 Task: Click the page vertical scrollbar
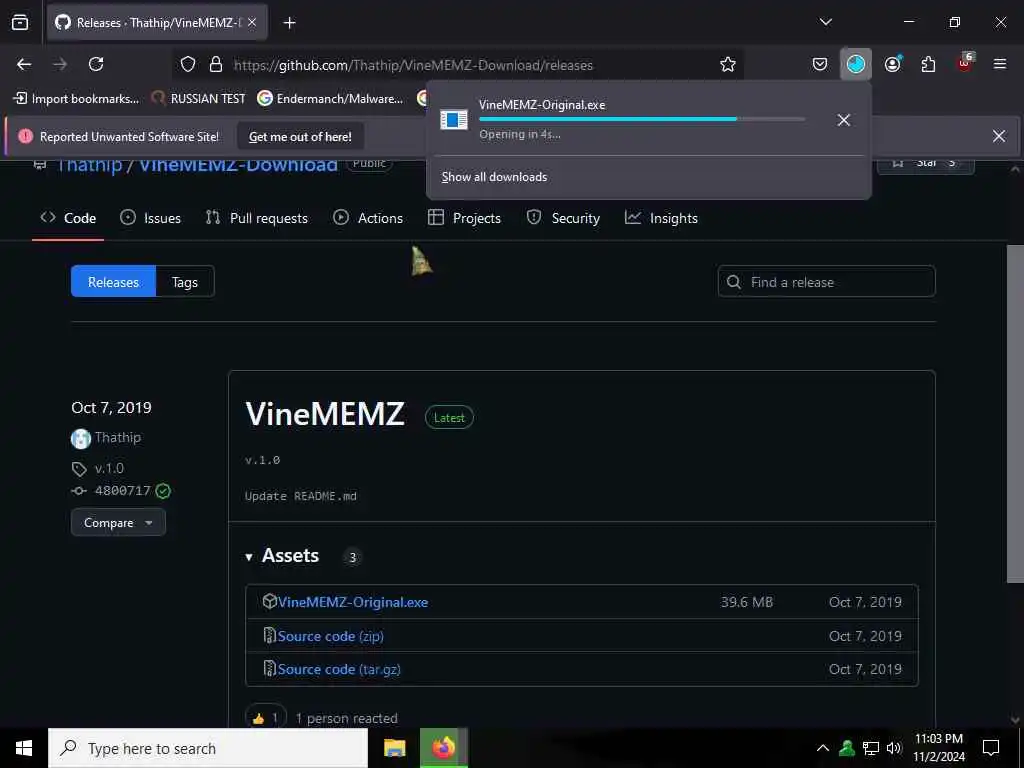(1014, 413)
